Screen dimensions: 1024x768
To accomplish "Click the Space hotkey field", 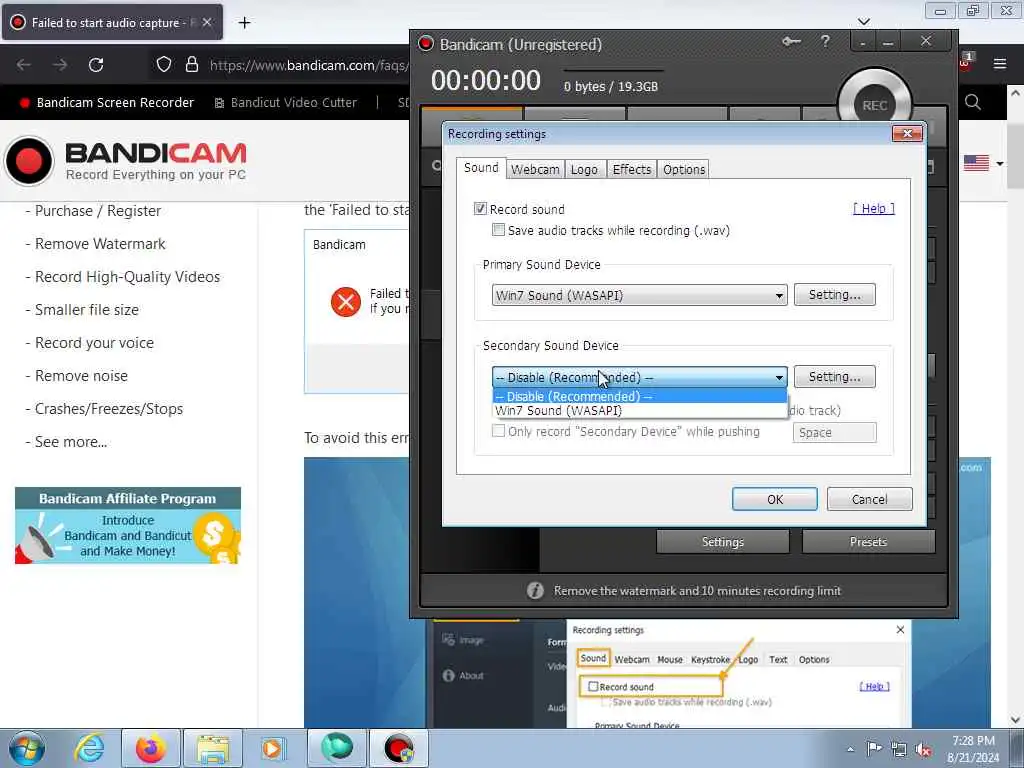I will pyautogui.click(x=835, y=432).
